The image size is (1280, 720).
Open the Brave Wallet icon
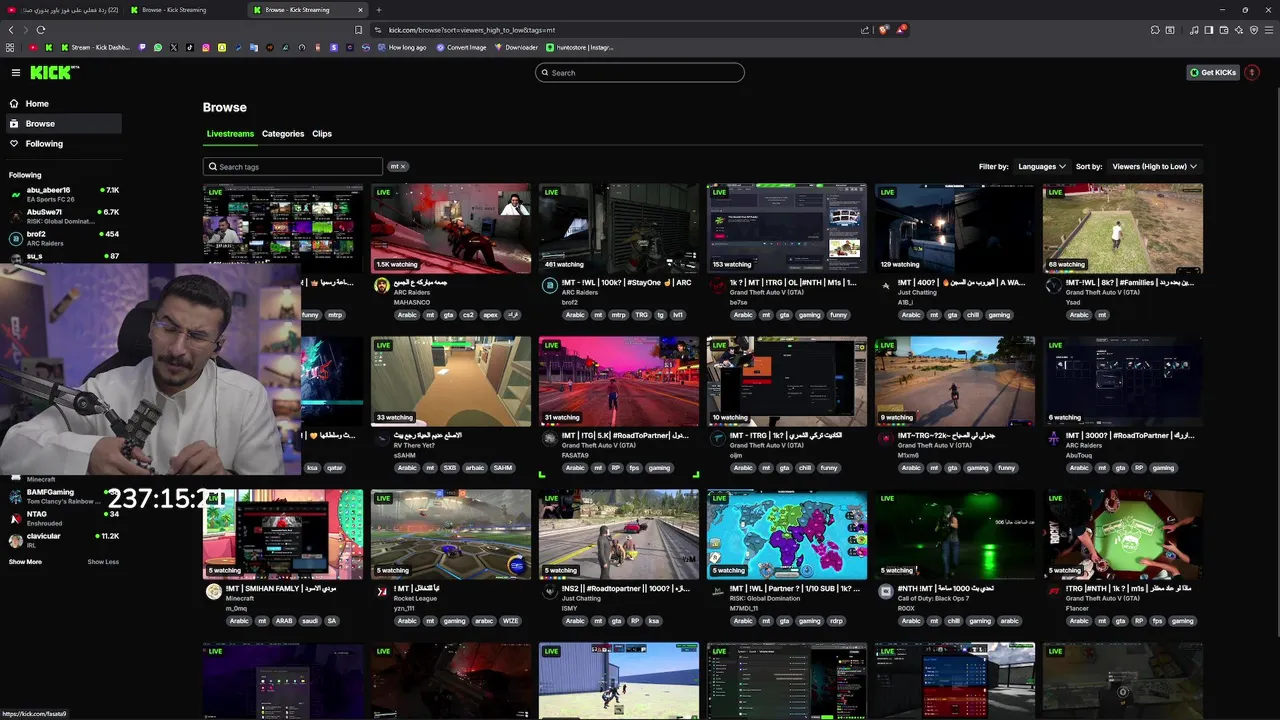pyautogui.click(x=1224, y=30)
